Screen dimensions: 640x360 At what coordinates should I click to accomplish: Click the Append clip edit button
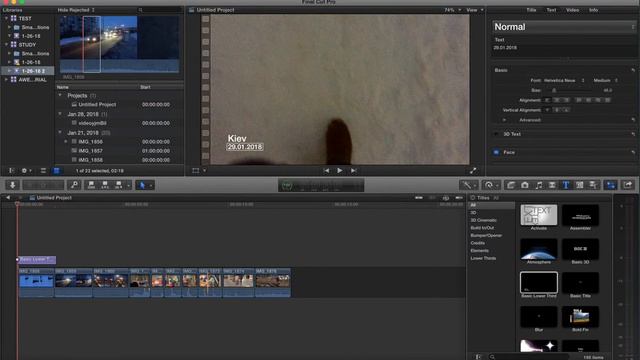(x=118, y=185)
